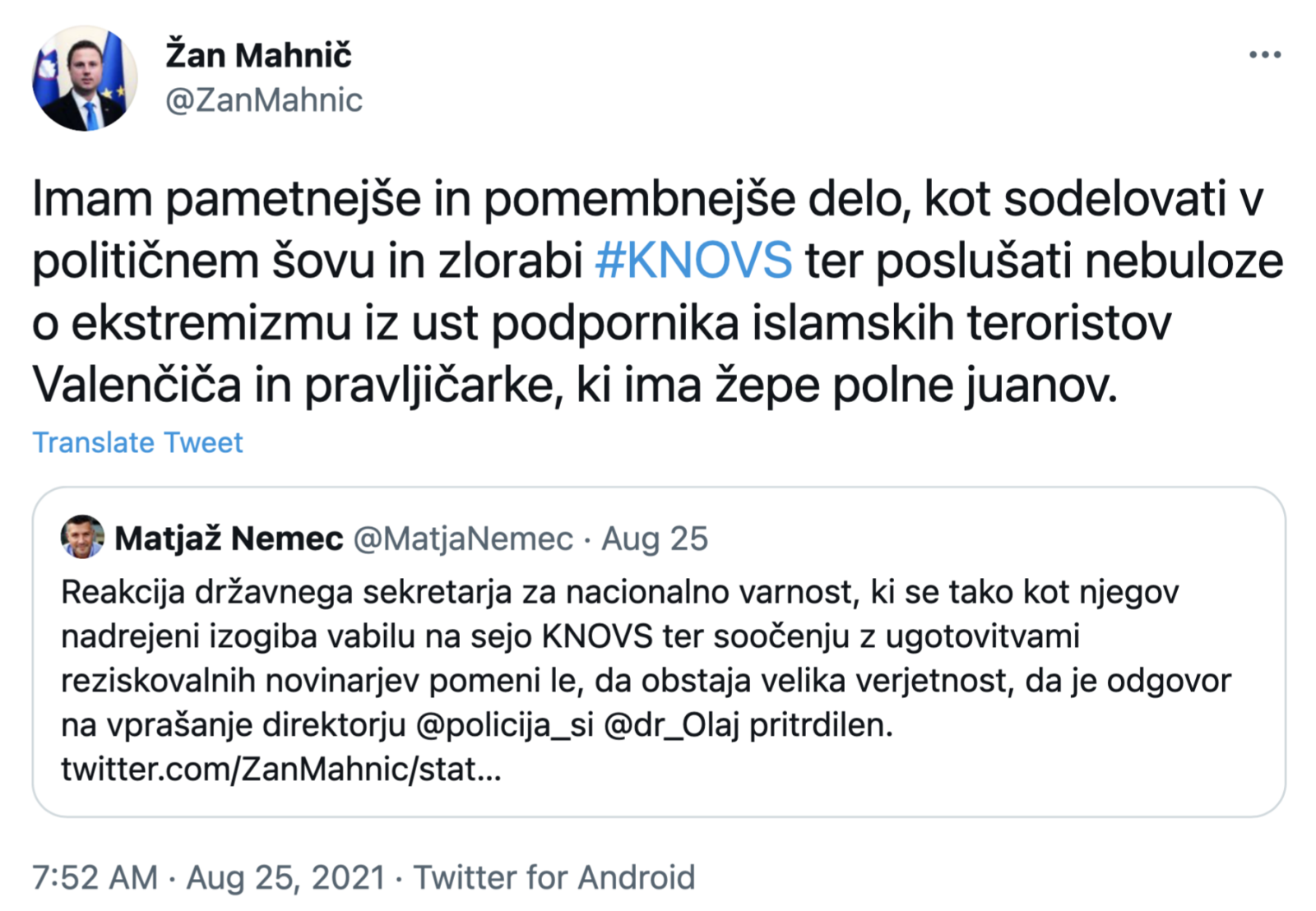Click the @ZanMahnic handle

pyautogui.click(x=264, y=99)
